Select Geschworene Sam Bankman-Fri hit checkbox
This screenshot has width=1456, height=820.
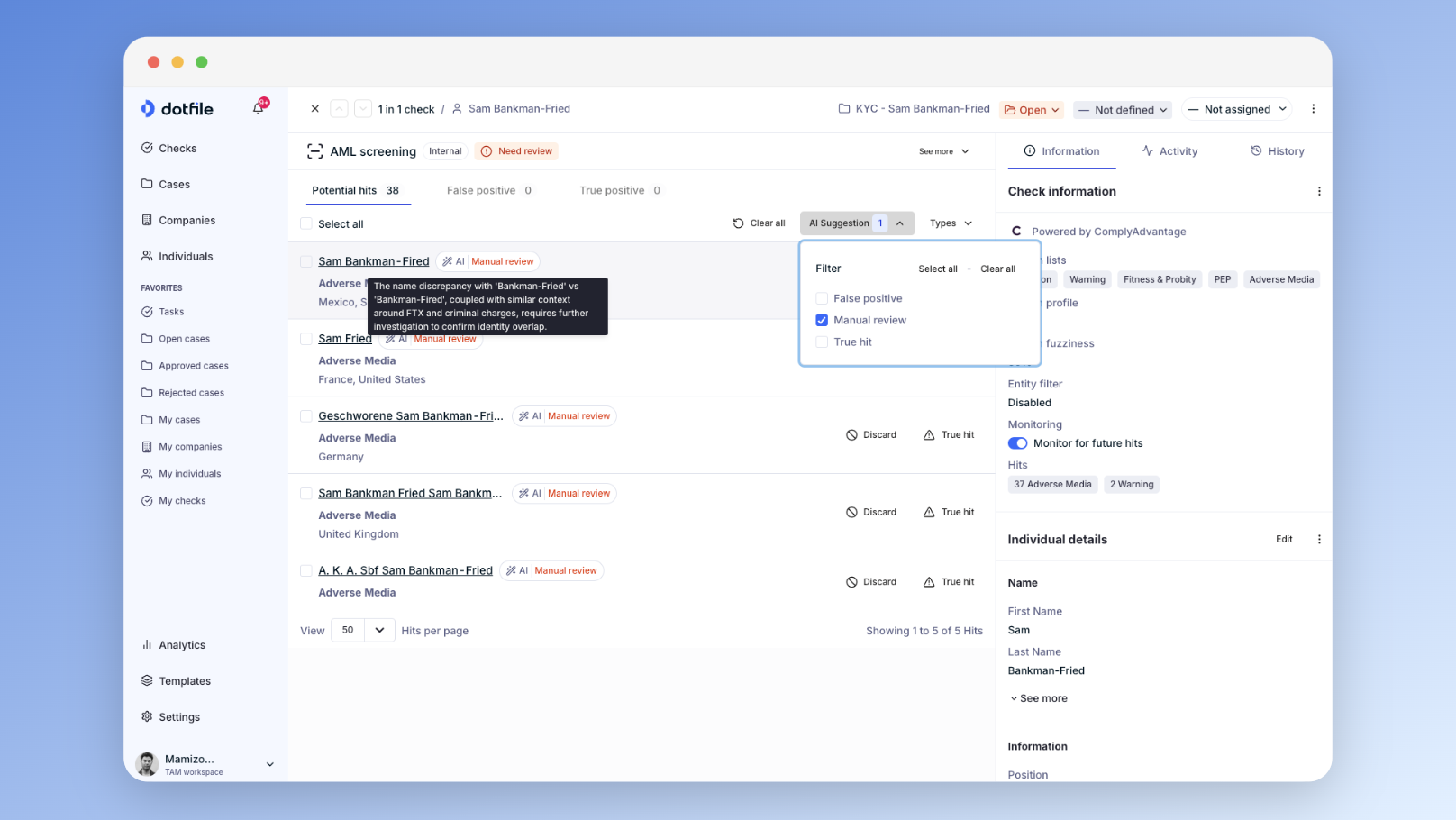pyautogui.click(x=306, y=416)
